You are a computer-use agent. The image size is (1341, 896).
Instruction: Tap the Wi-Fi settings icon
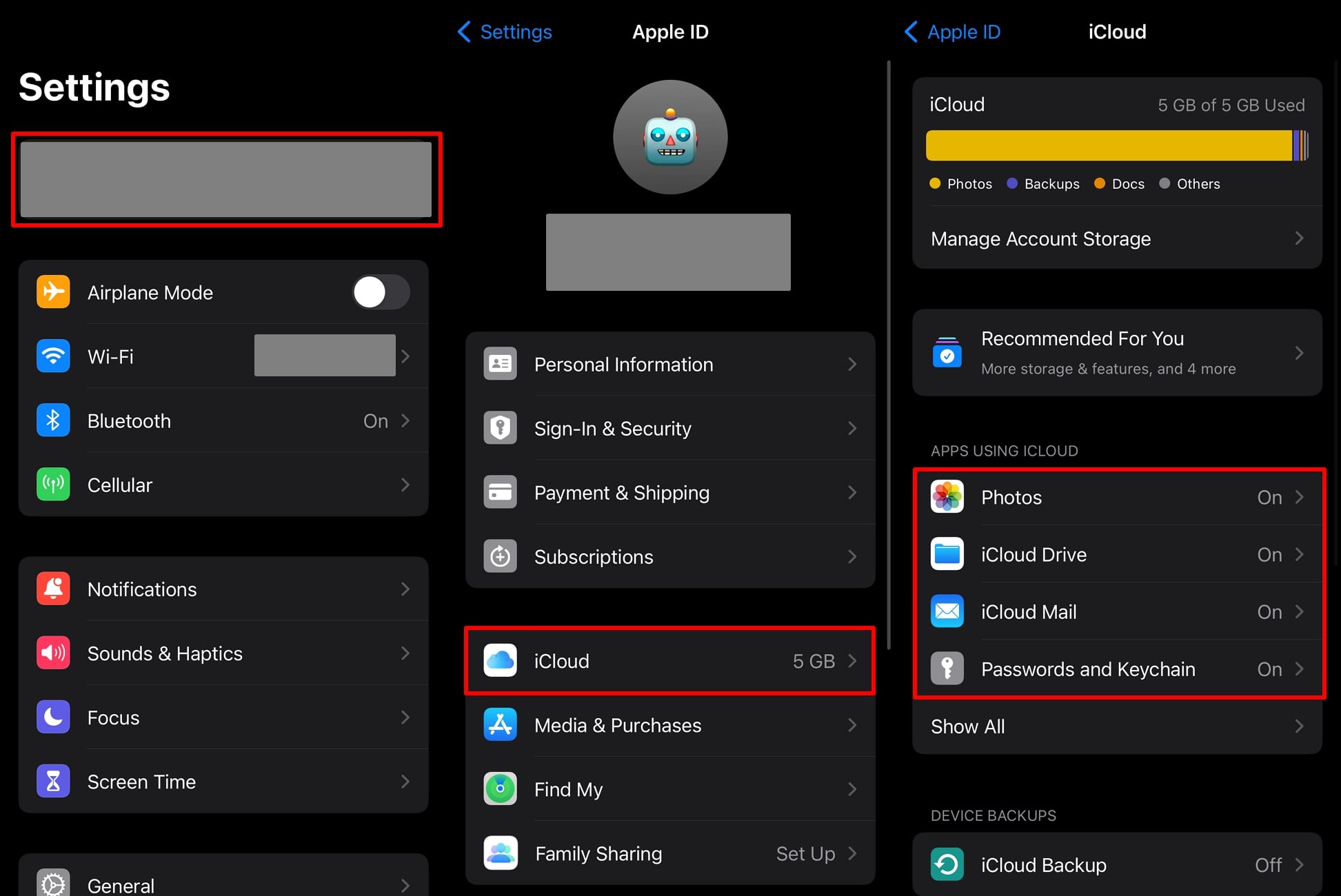click(53, 356)
